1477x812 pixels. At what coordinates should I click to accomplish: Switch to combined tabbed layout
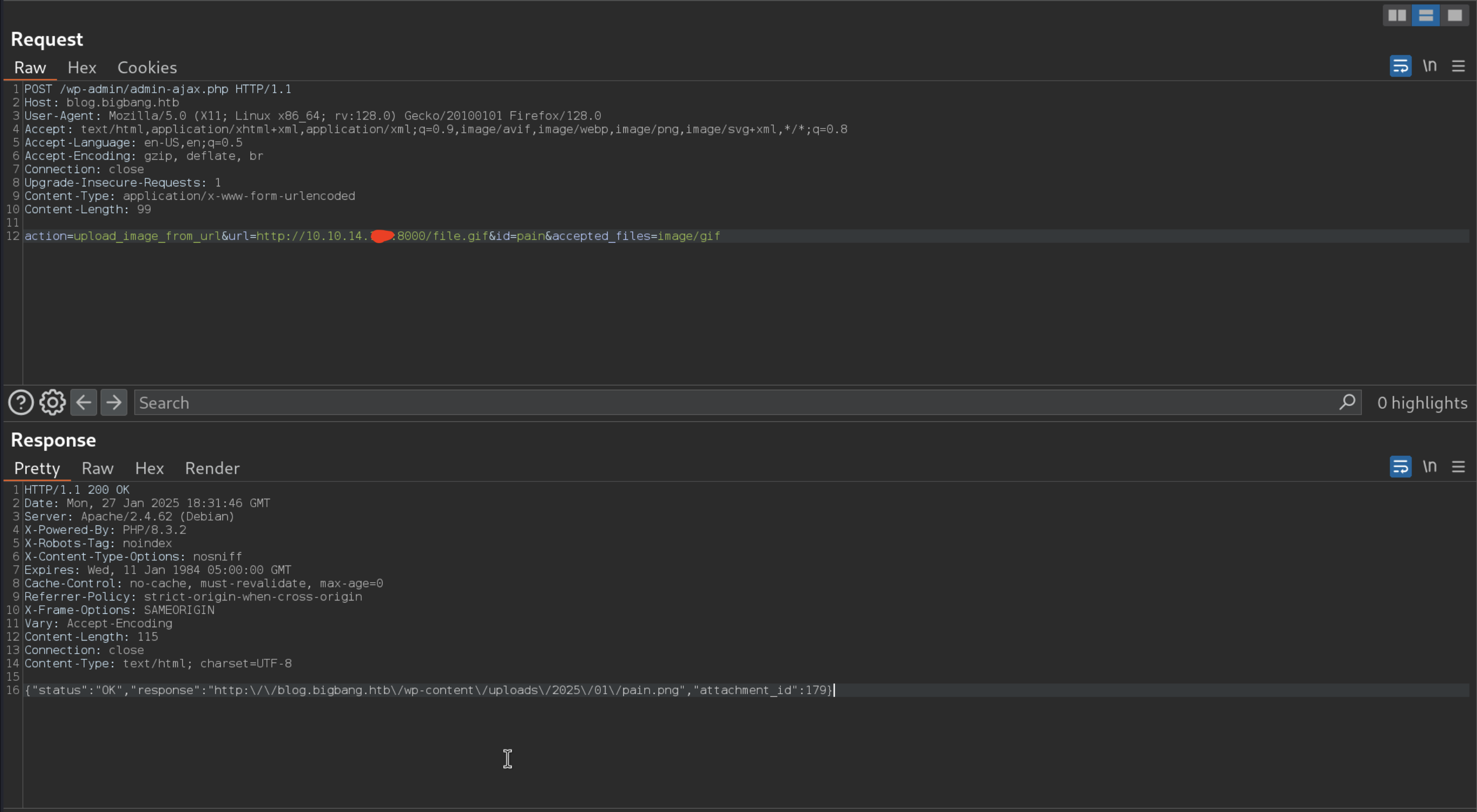pos(1454,16)
